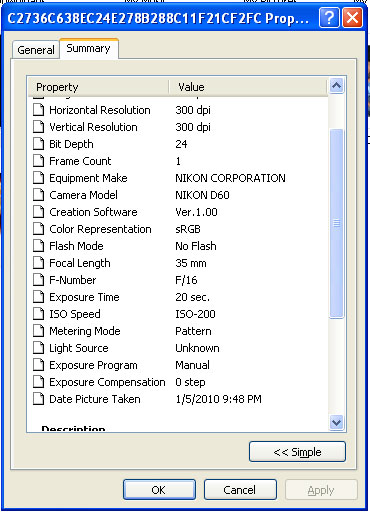Select the F-Number property label
This screenshot has width=370, height=512.
[x=73, y=280]
